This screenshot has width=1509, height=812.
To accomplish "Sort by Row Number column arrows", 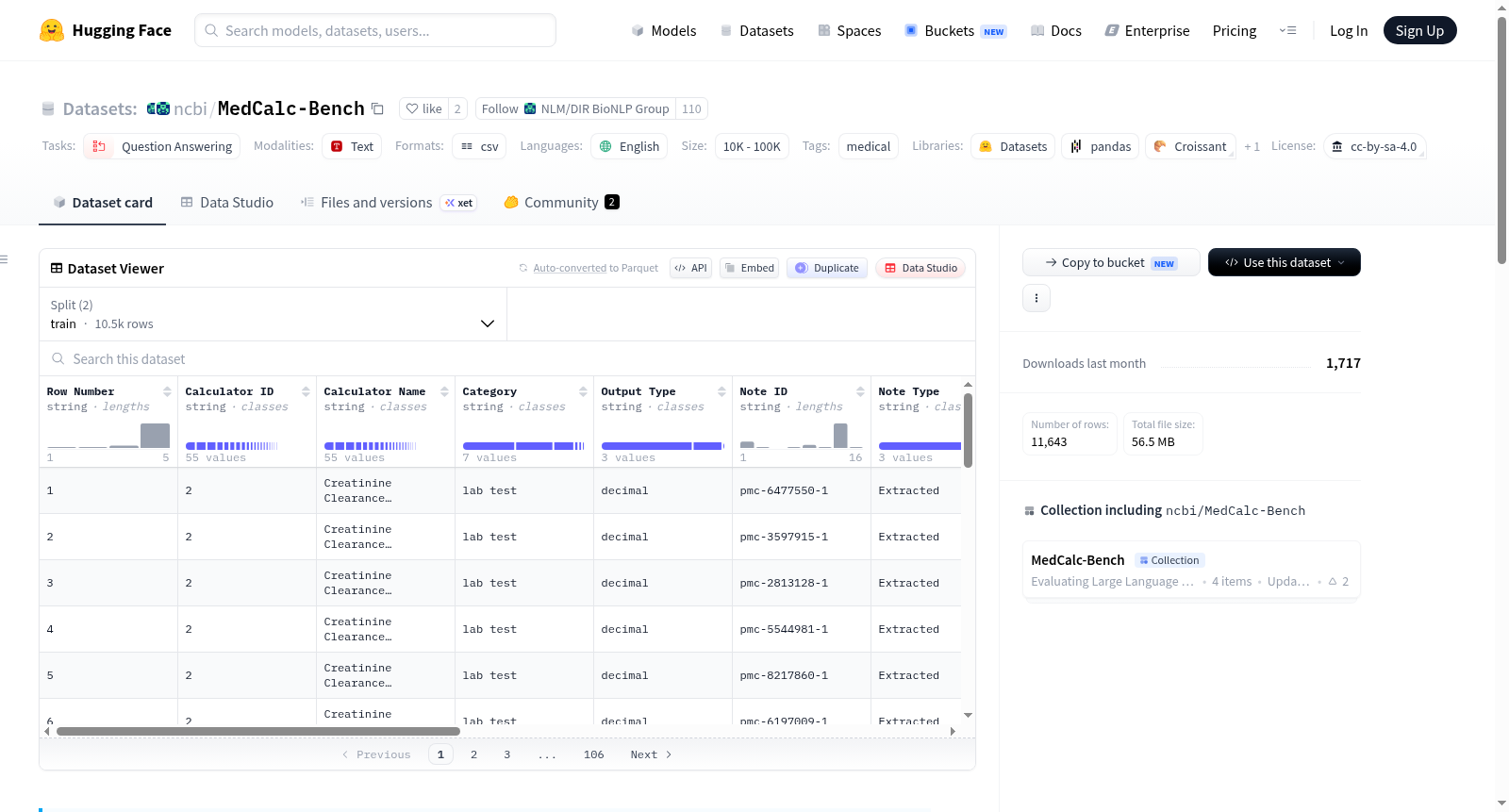I will (167, 391).
